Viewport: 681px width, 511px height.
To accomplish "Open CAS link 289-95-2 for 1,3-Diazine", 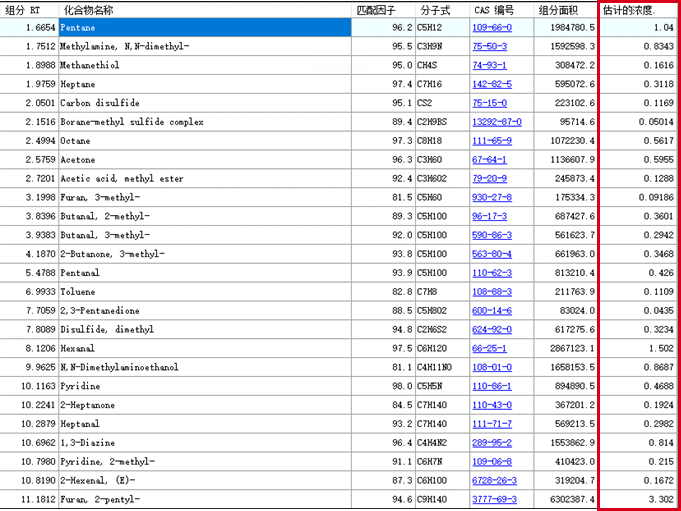I will [492, 443].
